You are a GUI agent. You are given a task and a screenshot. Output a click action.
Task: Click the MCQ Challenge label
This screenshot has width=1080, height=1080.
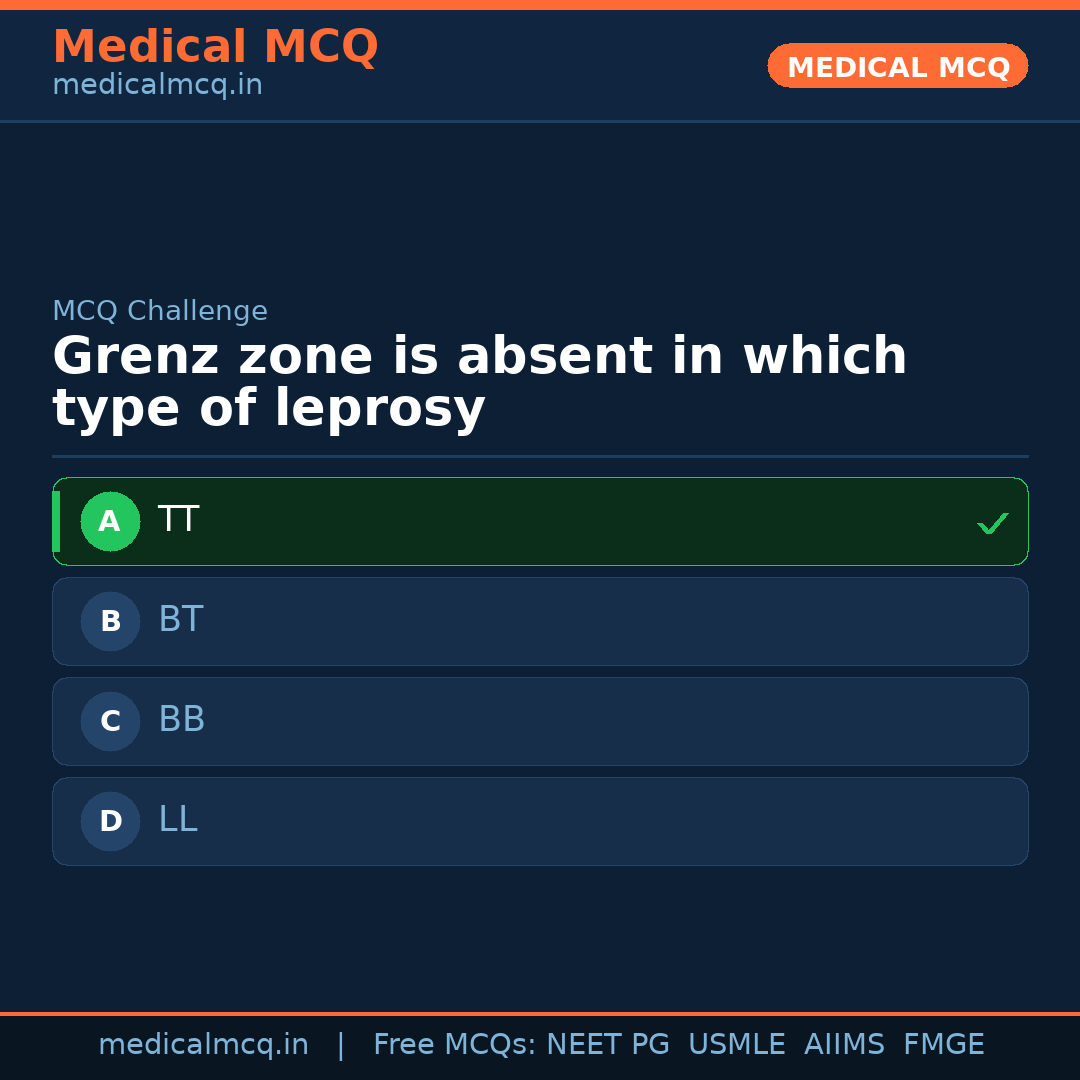coord(160,311)
